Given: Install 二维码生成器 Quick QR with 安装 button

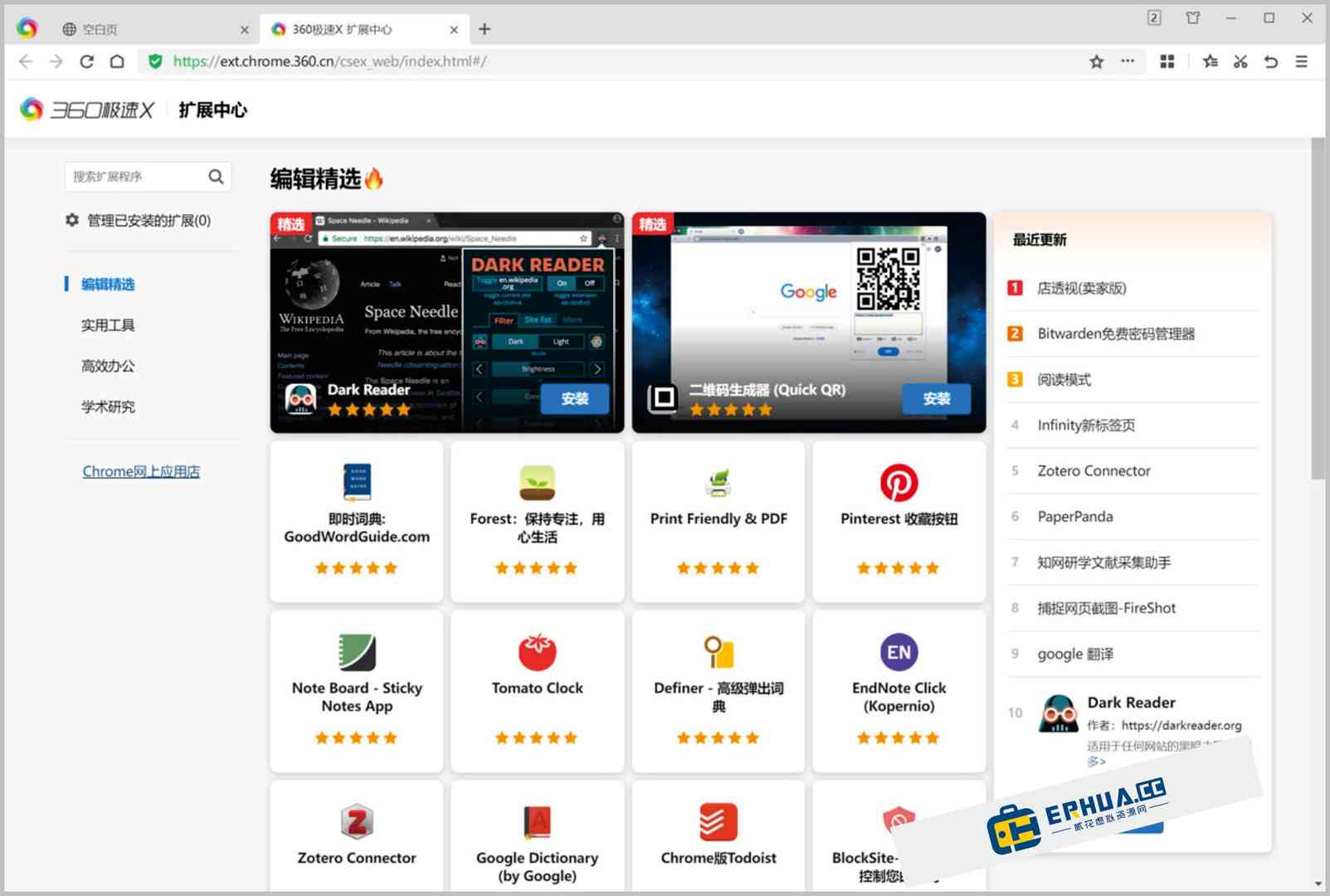Looking at the screenshot, I should (936, 399).
